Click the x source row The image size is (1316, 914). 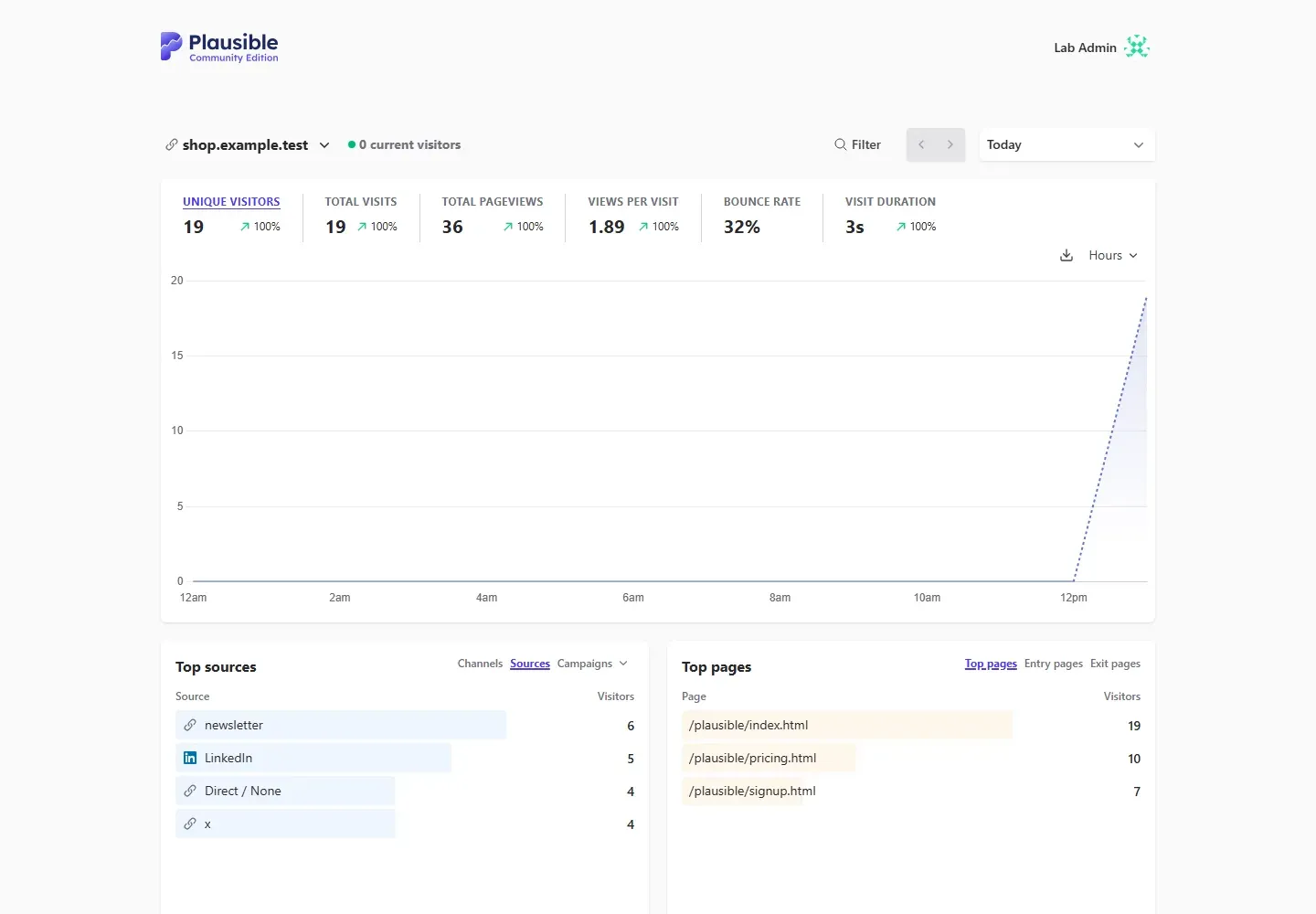[x=405, y=824]
